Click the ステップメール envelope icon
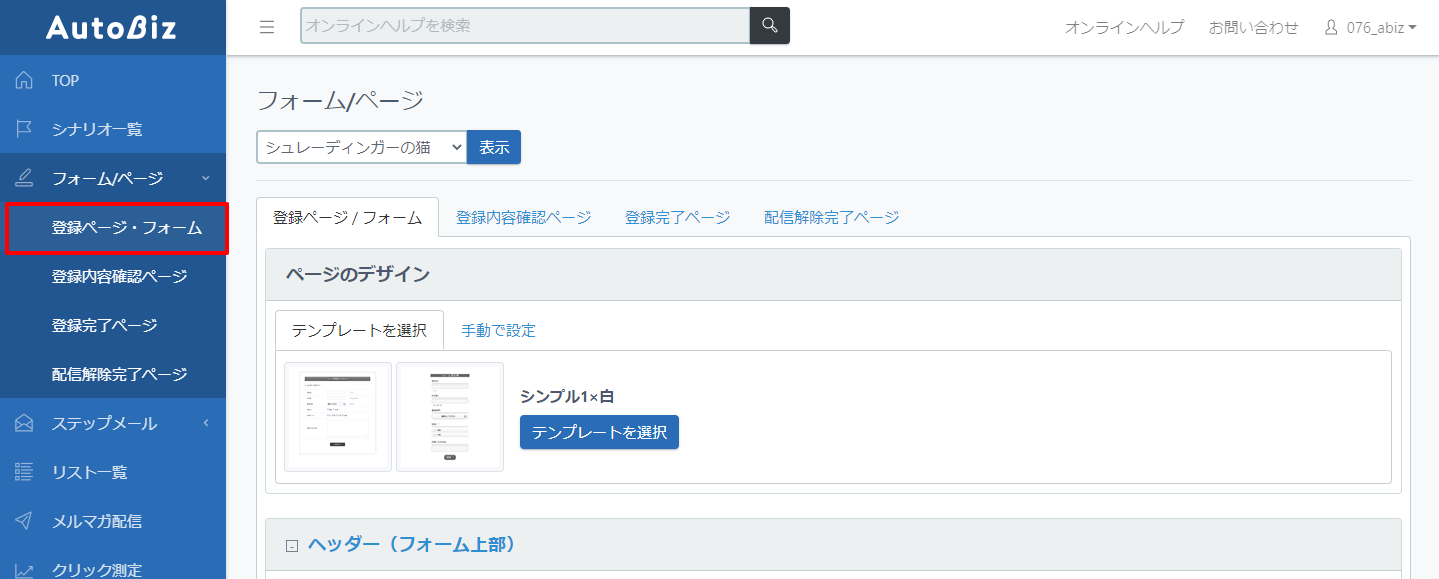Viewport: 1439px width, 579px height. point(25,423)
